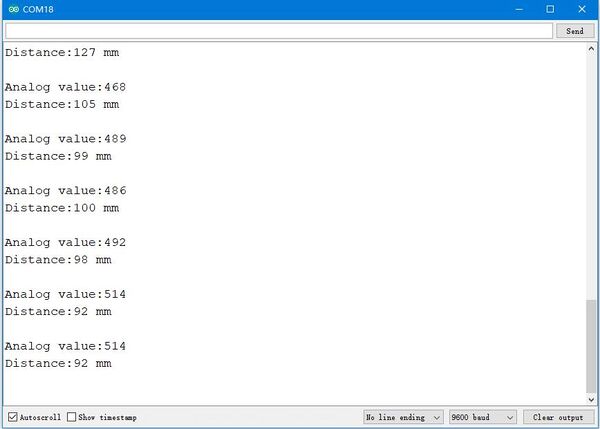Click the Clear output button
600x429 pixels.
(x=558, y=417)
